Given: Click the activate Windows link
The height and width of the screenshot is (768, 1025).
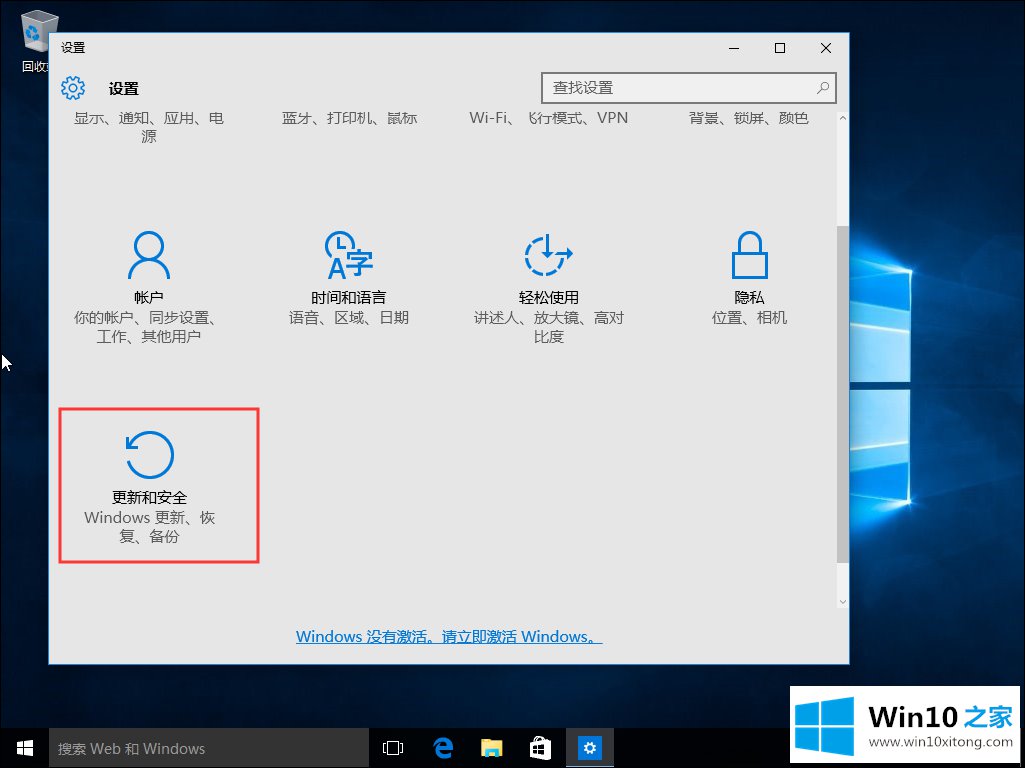Looking at the screenshot, I should pos(449,637).
